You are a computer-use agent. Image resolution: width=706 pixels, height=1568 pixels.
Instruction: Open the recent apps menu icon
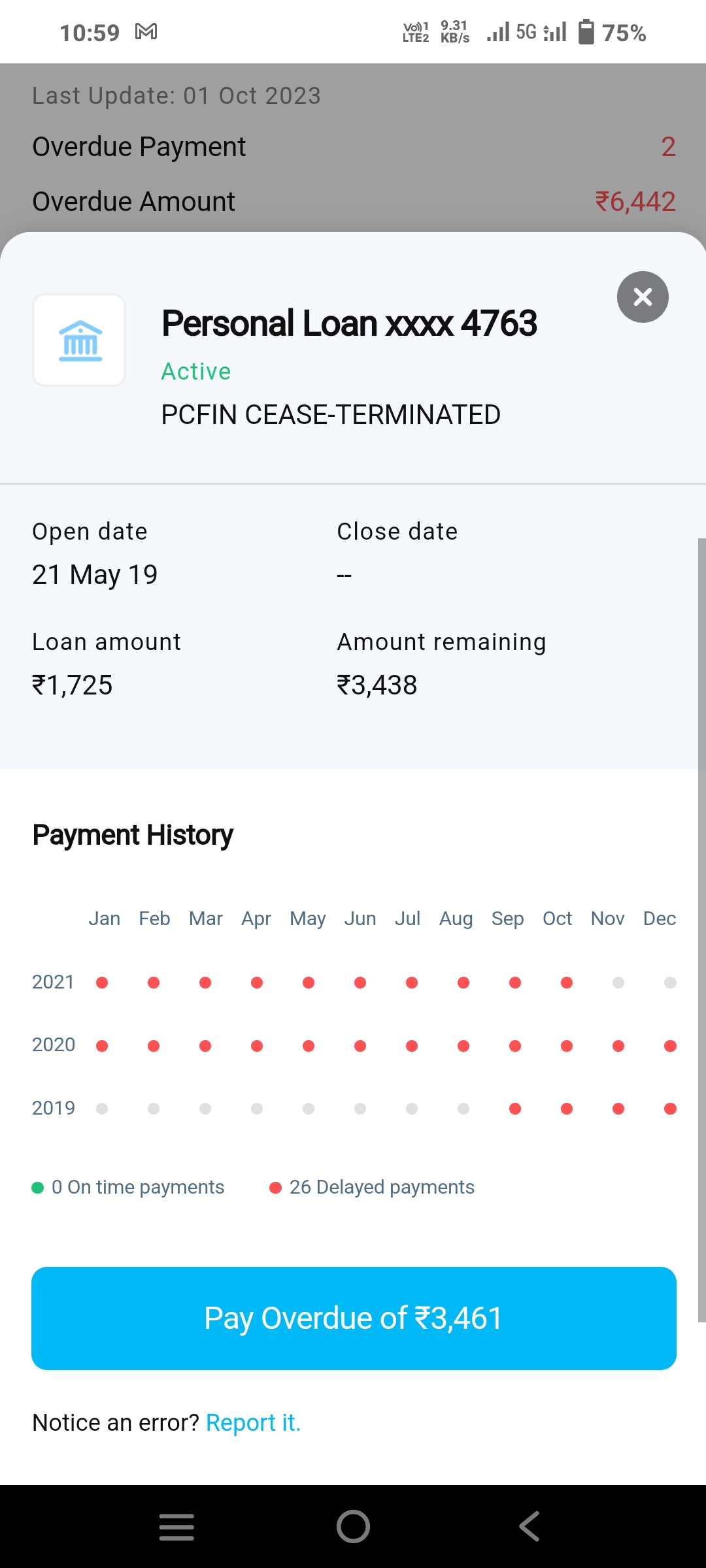(x=176, y=1527)
